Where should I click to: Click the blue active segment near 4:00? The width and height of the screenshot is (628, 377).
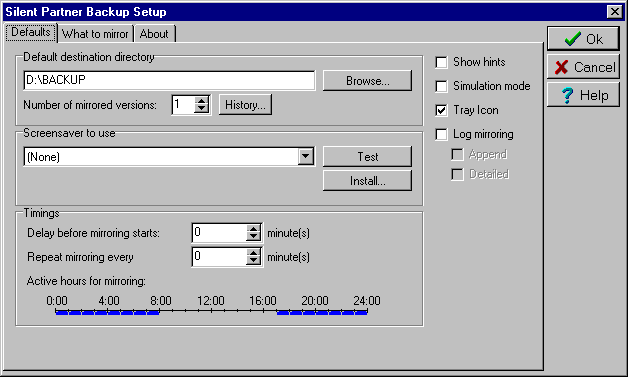(x=108, y=312)
